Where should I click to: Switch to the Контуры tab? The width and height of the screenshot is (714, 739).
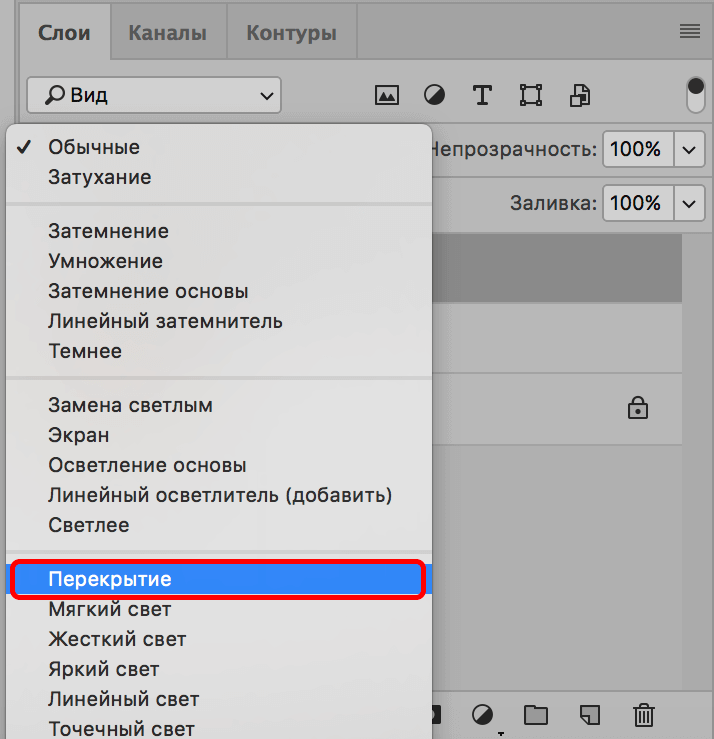291,32
